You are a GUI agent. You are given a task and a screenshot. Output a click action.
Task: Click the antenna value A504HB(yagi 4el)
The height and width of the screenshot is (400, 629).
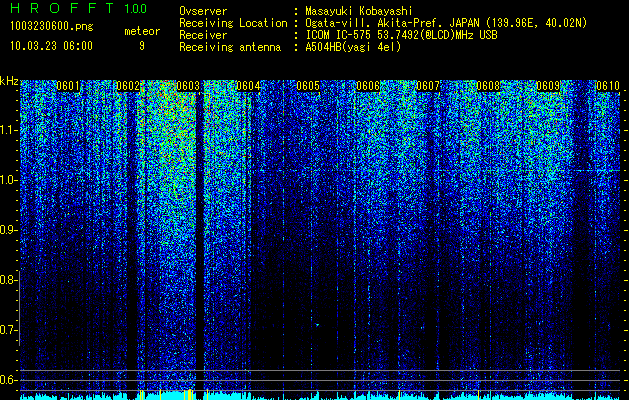tap(353, 47)
